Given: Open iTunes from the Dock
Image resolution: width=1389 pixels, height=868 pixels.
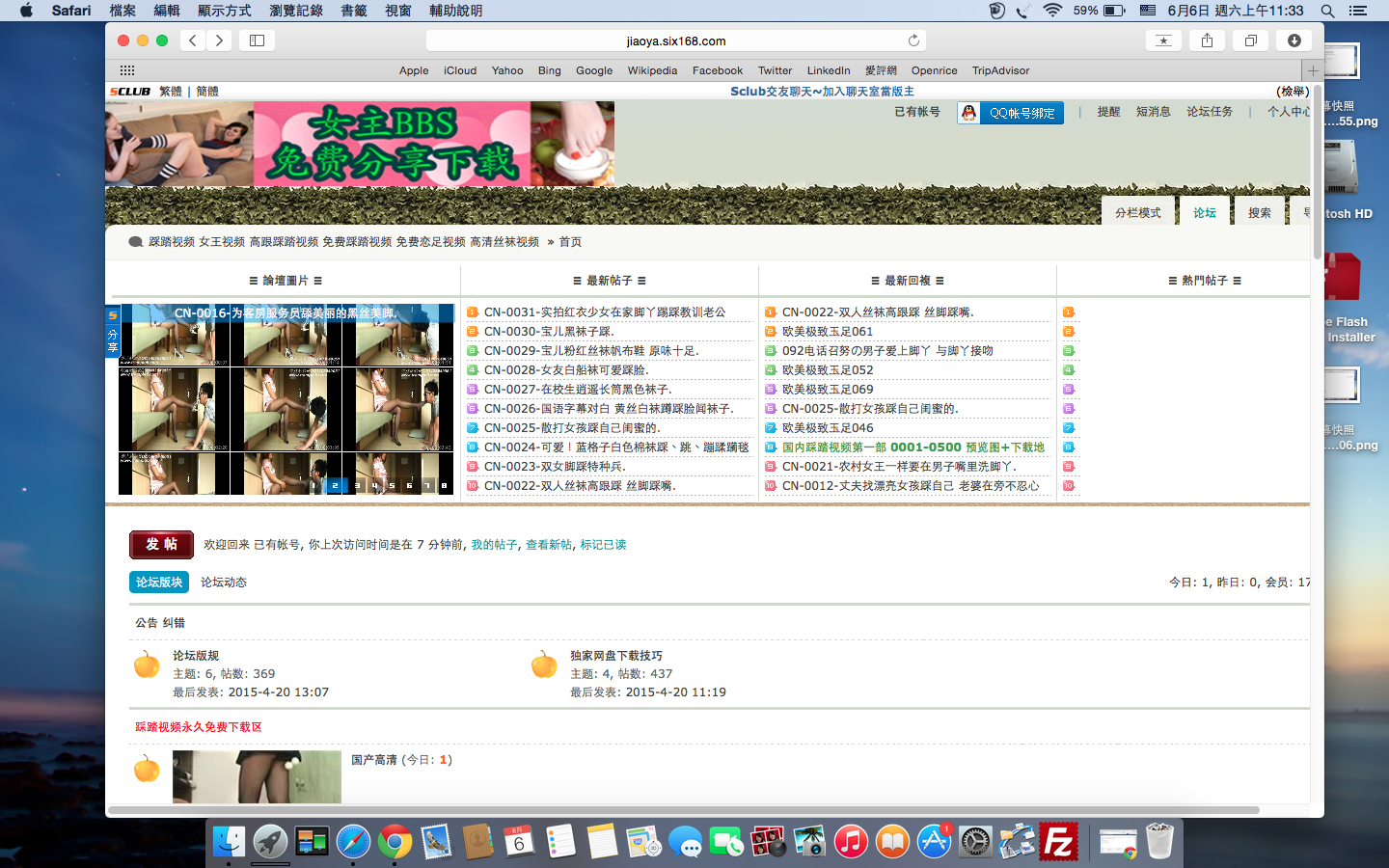Looking at the screenshot, I should pyautogui.click(x=851, y=842).
